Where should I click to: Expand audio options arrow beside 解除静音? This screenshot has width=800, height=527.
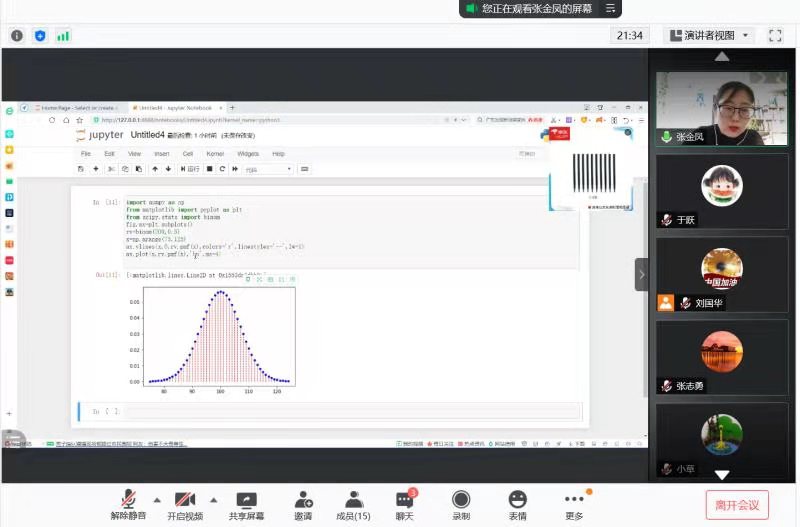coord(157,499)
